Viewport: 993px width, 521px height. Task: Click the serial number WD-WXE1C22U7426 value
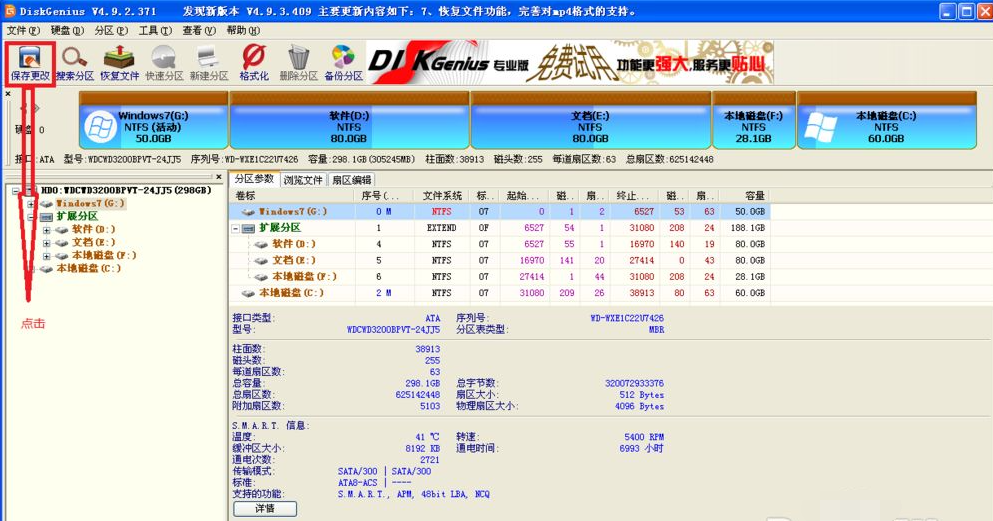[627, 318]
